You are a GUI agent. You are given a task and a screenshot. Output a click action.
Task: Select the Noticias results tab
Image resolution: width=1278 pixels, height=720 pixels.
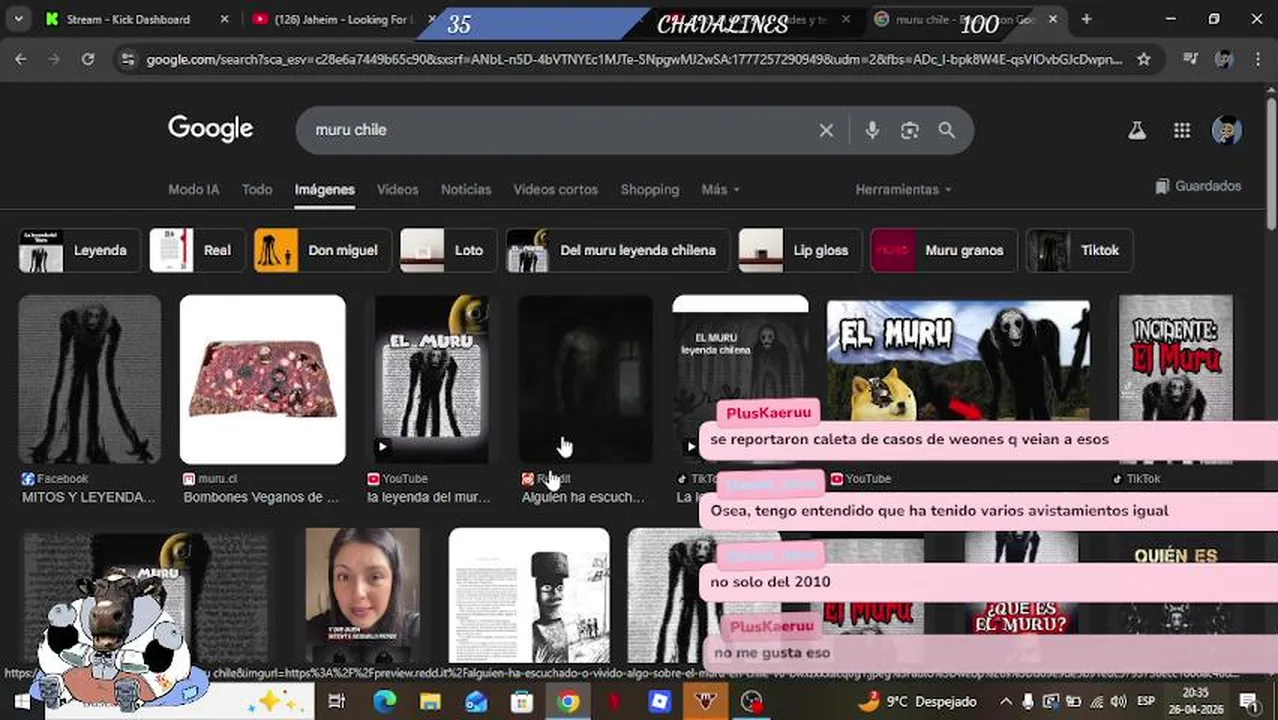pos(466,189)
